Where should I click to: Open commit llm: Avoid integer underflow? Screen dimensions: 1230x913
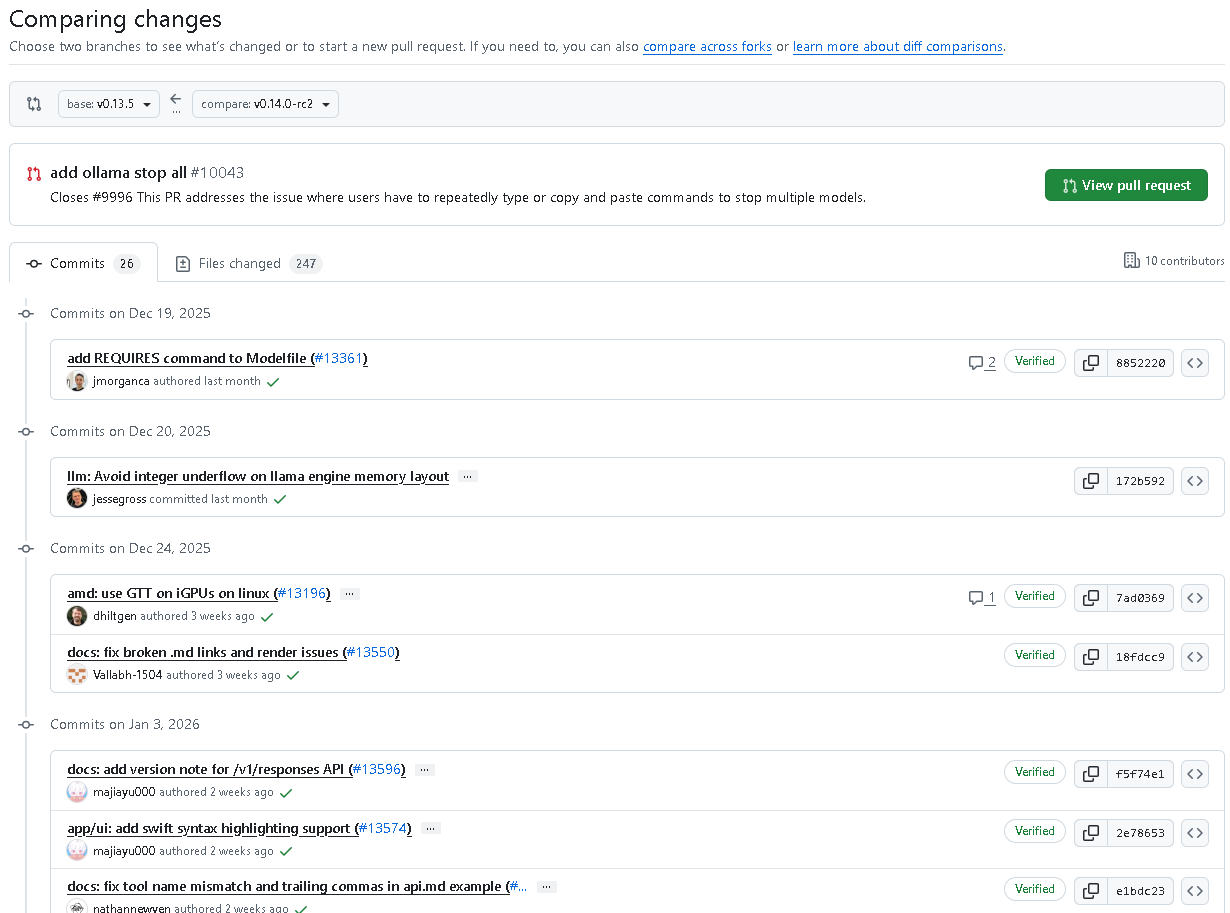point(258,477)
